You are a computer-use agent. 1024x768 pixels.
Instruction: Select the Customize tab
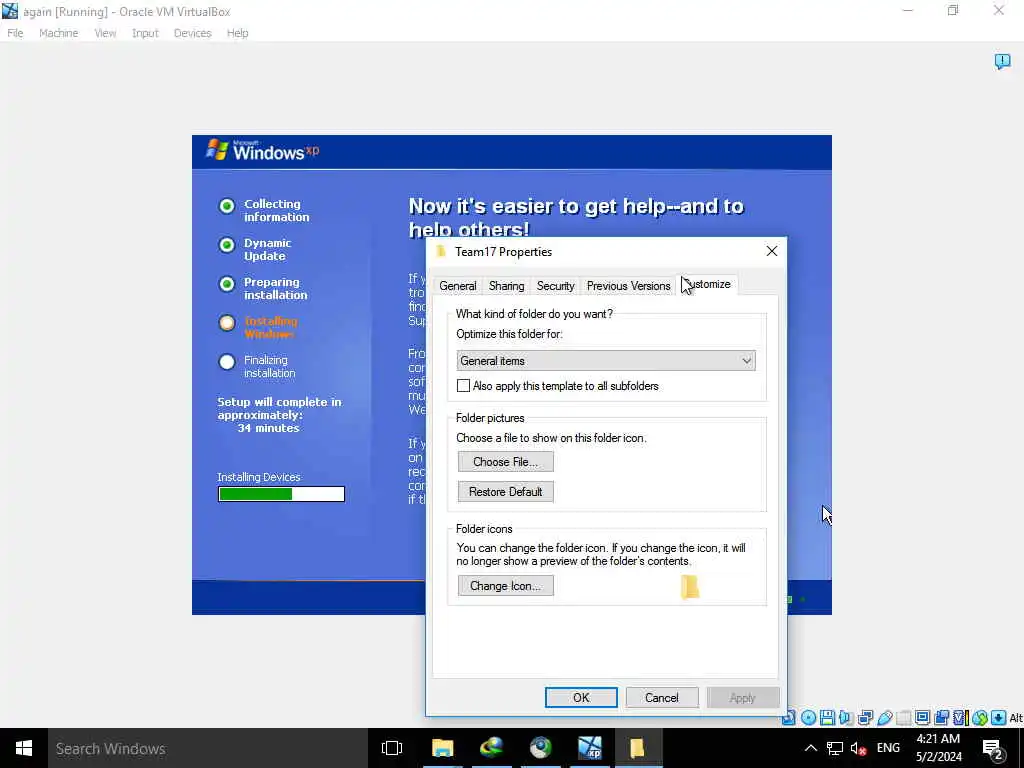tap(708, 284)
